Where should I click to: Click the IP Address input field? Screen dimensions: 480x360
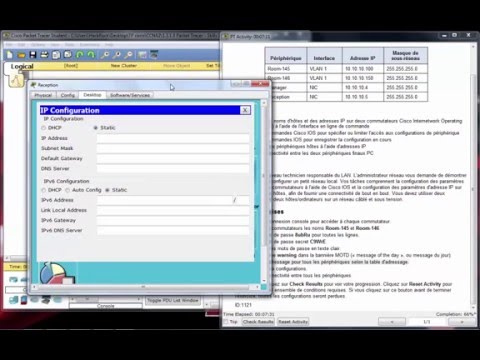pos(173,138)
